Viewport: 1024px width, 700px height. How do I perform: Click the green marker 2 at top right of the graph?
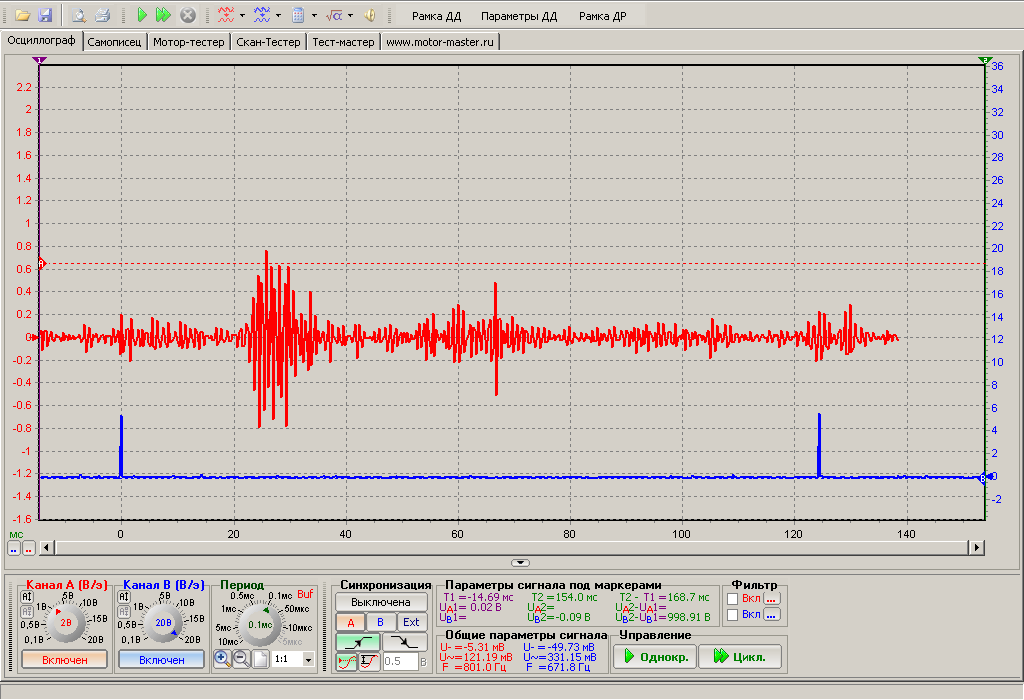[x=985, y=60]
